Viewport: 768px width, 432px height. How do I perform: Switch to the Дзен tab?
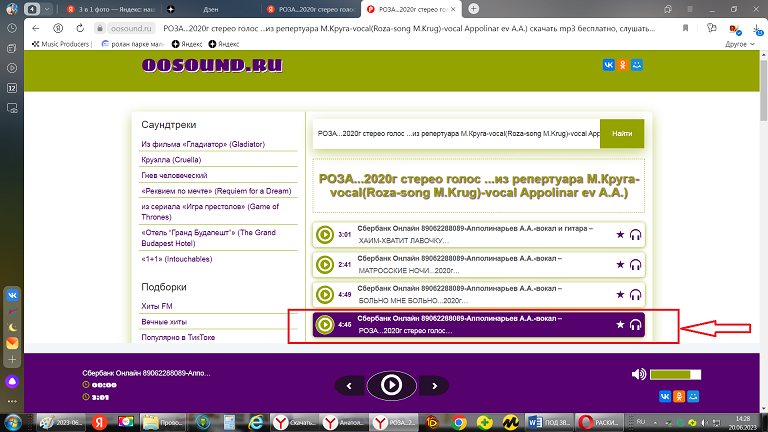pos(210,9)
